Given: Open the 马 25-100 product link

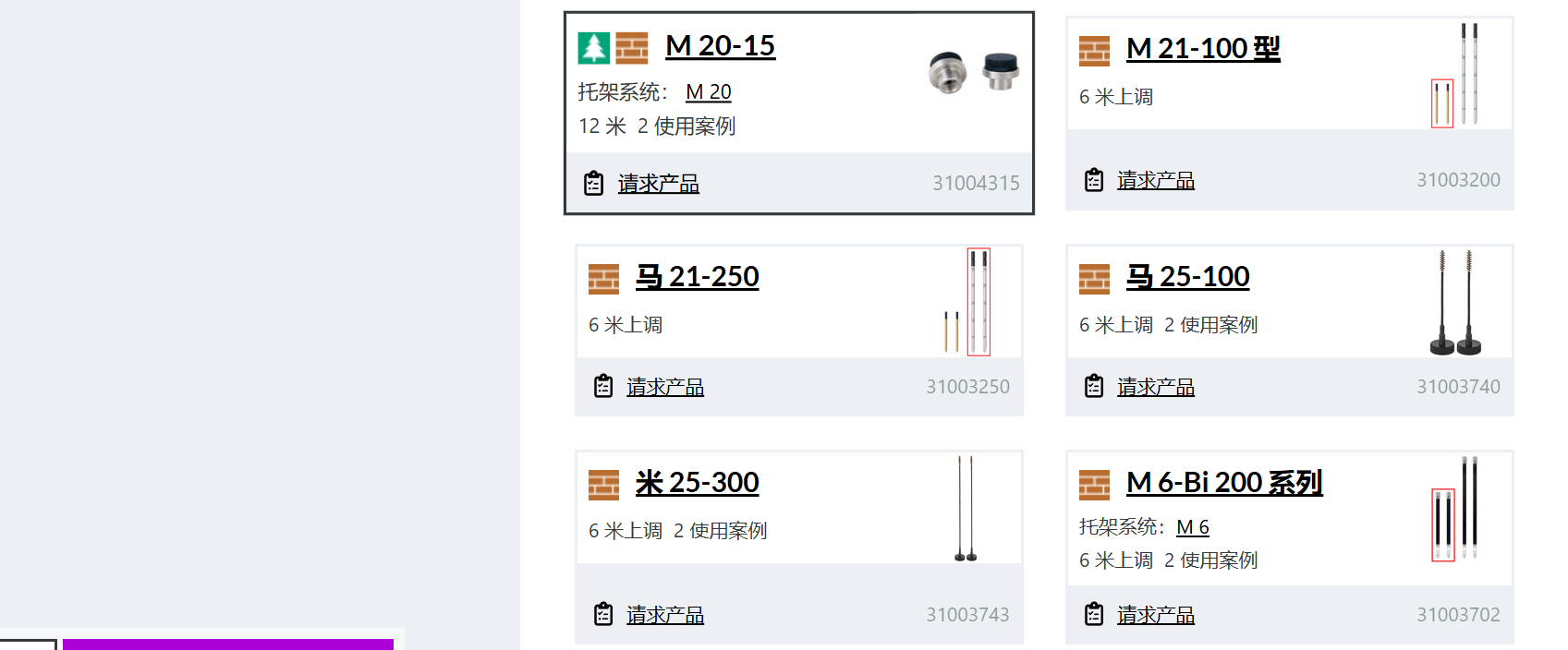Looking at the screenshot, I should (x=1187, y=277).
